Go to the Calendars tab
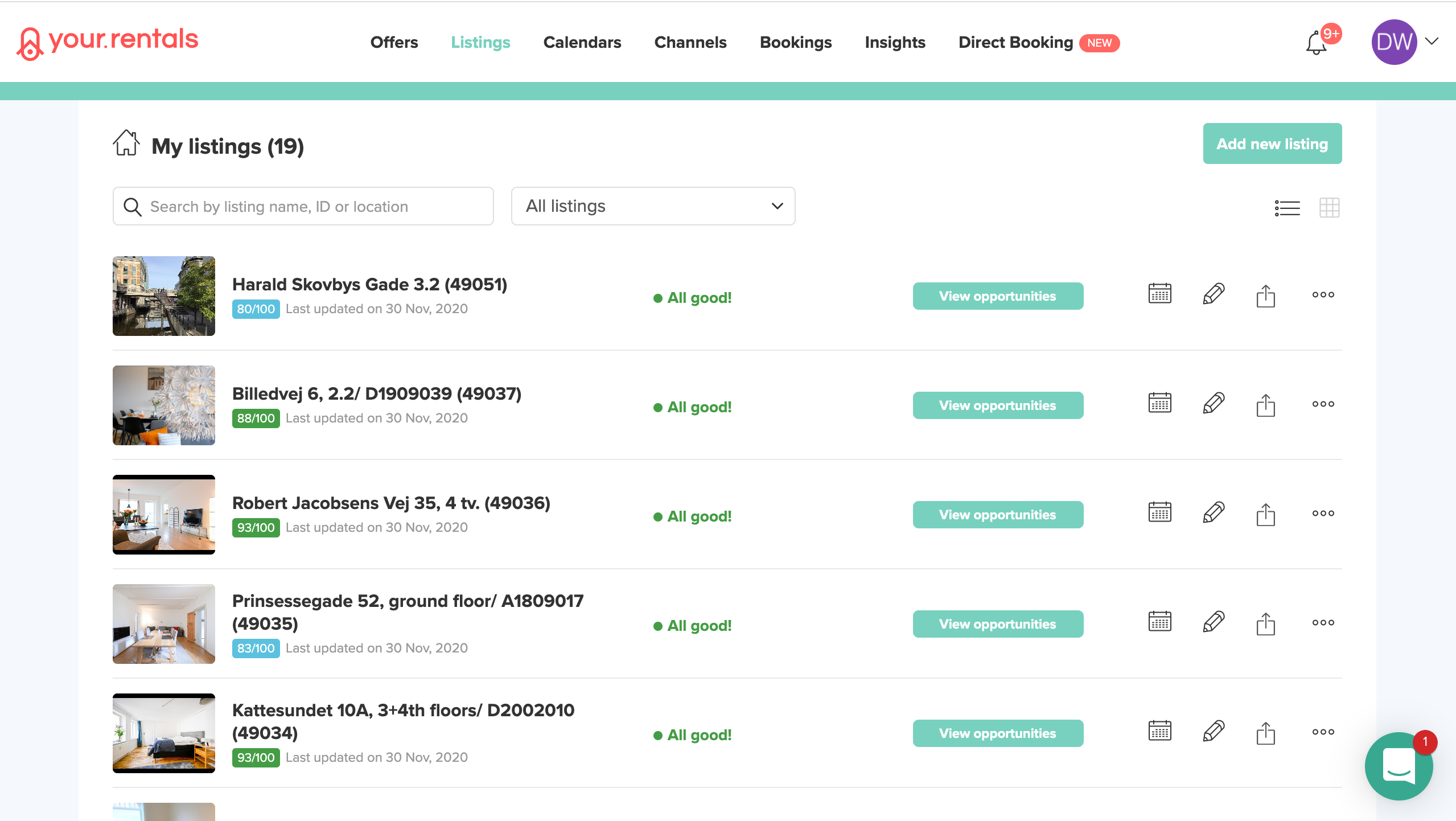Screen dimensions: 1456x821 (582, 43)
